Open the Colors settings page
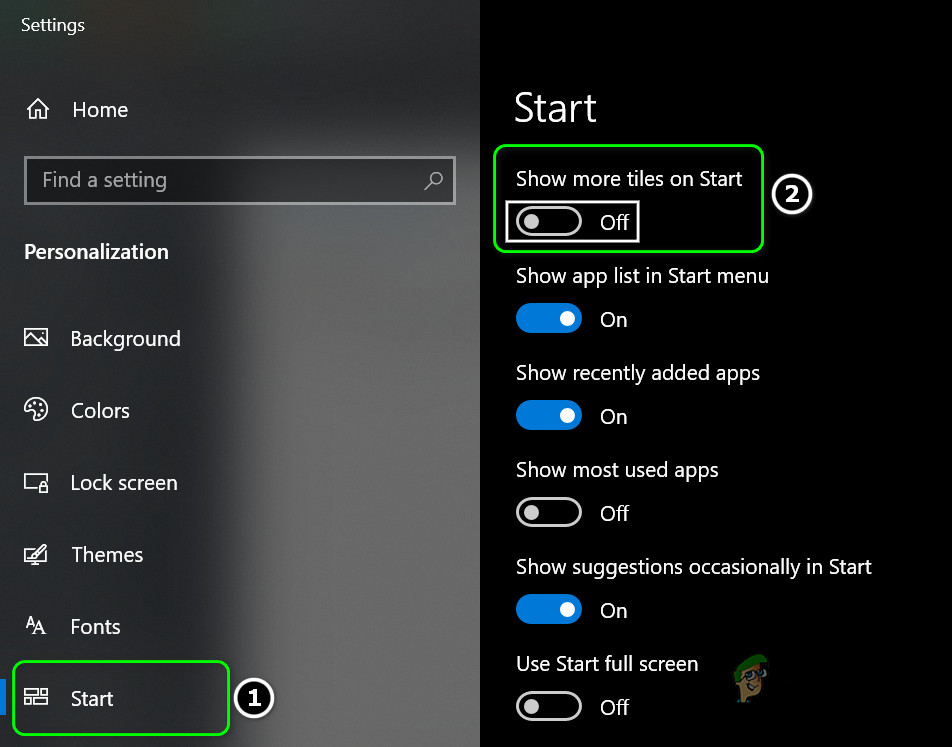 100,411
